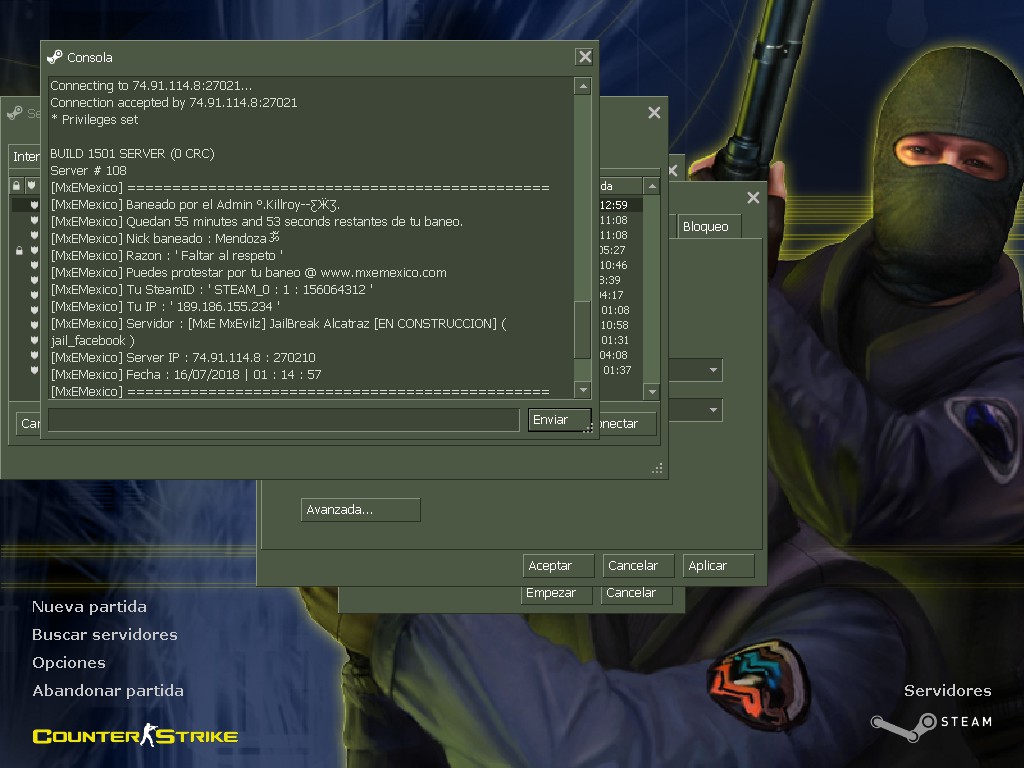Viewport: 1024px width, 768px height.
Task: Click Cancelar next to Empezar
Action: [636, 594]
